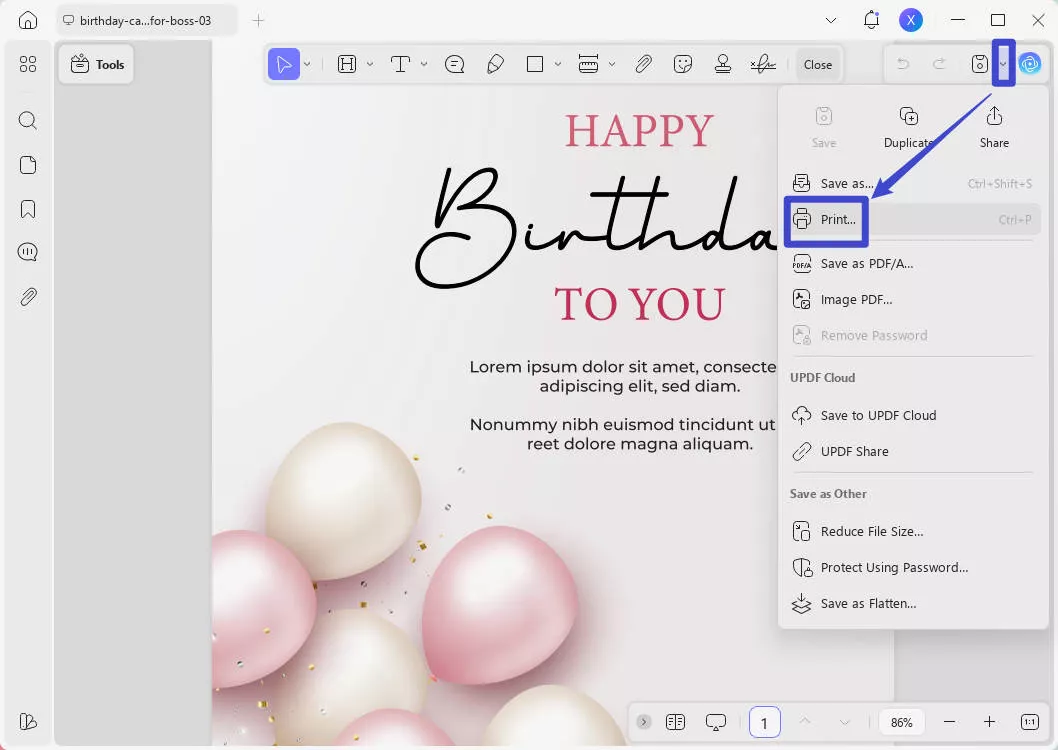Screen dimensions: 1058x750
Task: Expand the bottom bar with arrow button
Action: point(644,722)
